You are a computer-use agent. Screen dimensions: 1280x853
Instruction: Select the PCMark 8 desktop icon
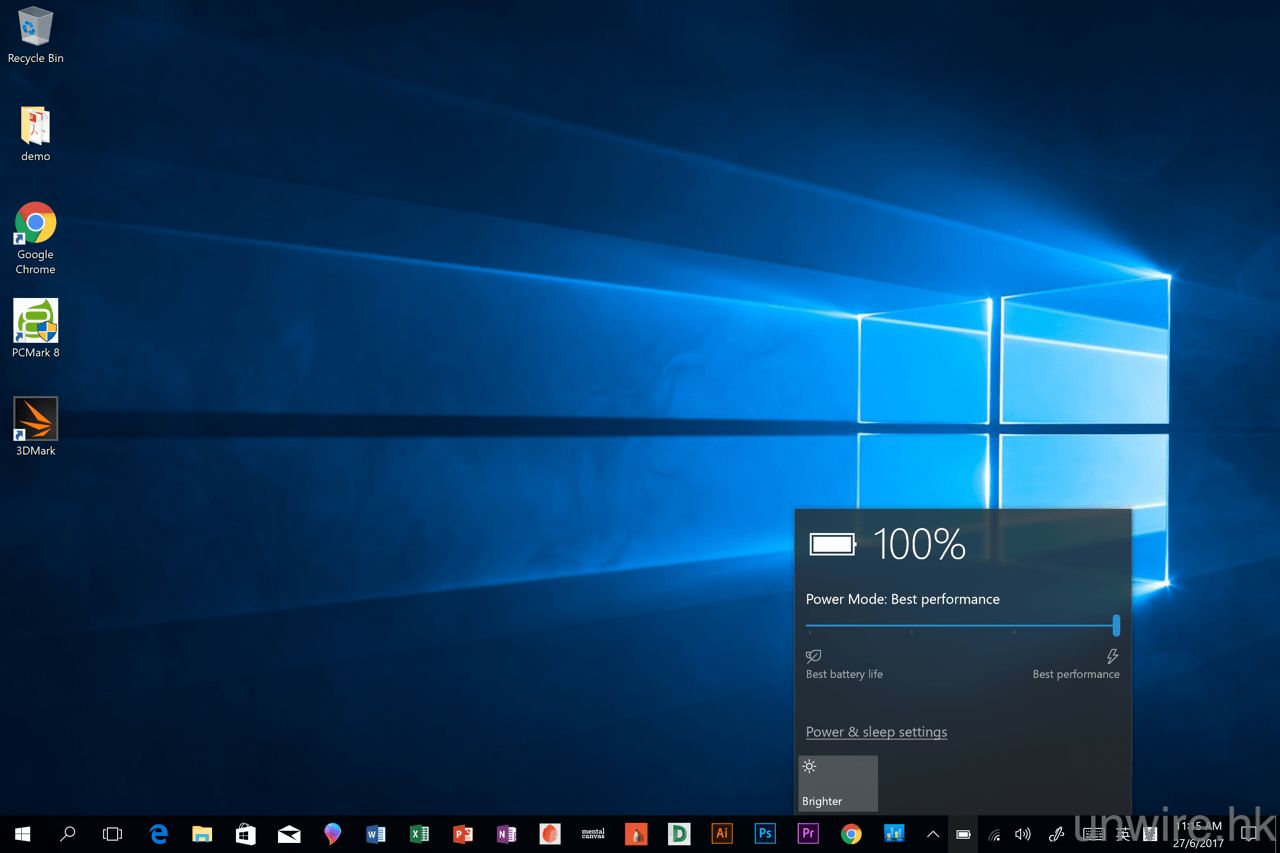click(x=36, y=322)
